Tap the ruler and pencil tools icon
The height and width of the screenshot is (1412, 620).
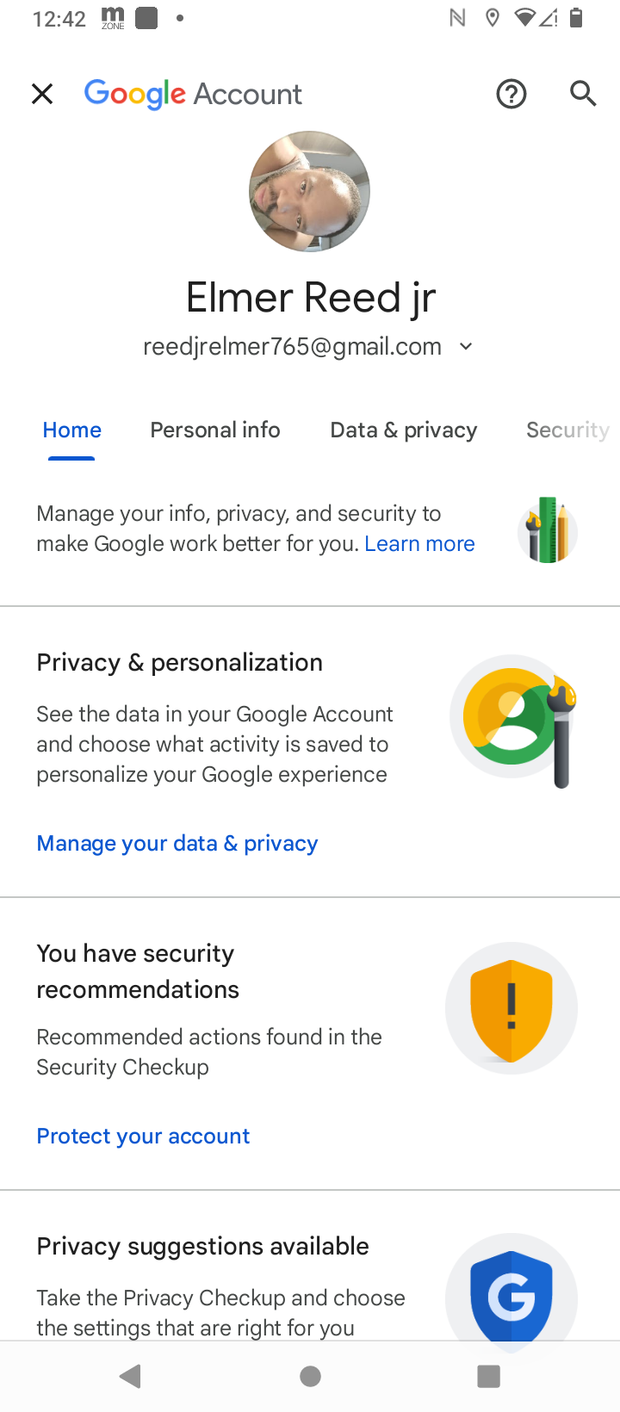(x=547, y=530)
